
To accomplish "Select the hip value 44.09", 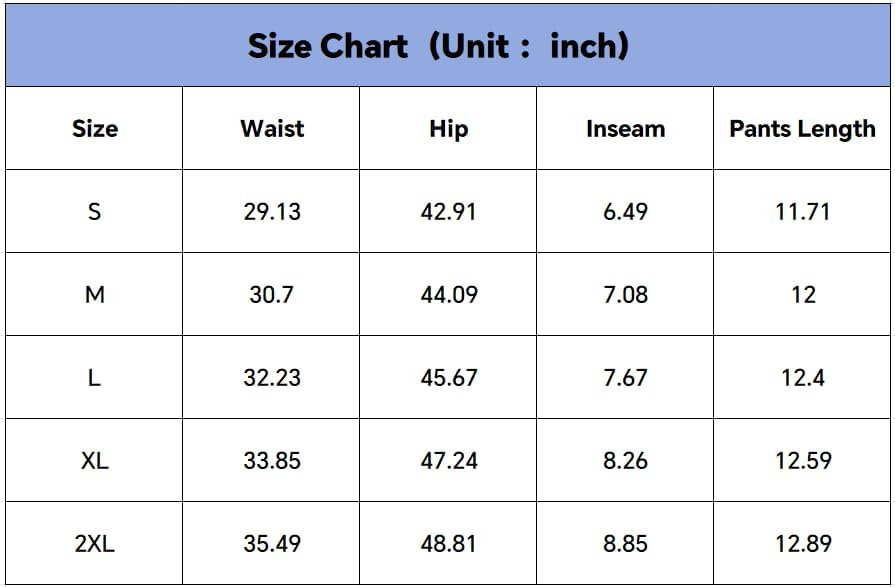I will pos(449,295).
